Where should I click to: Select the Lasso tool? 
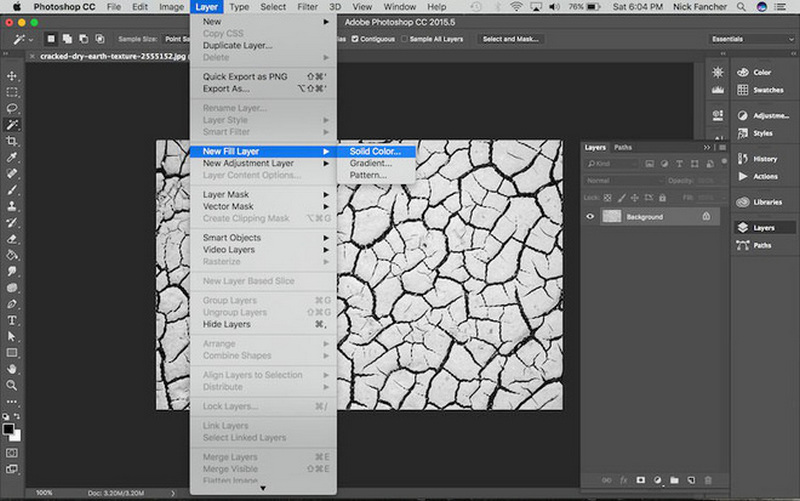pyautogui.click(x=12, y=108)
